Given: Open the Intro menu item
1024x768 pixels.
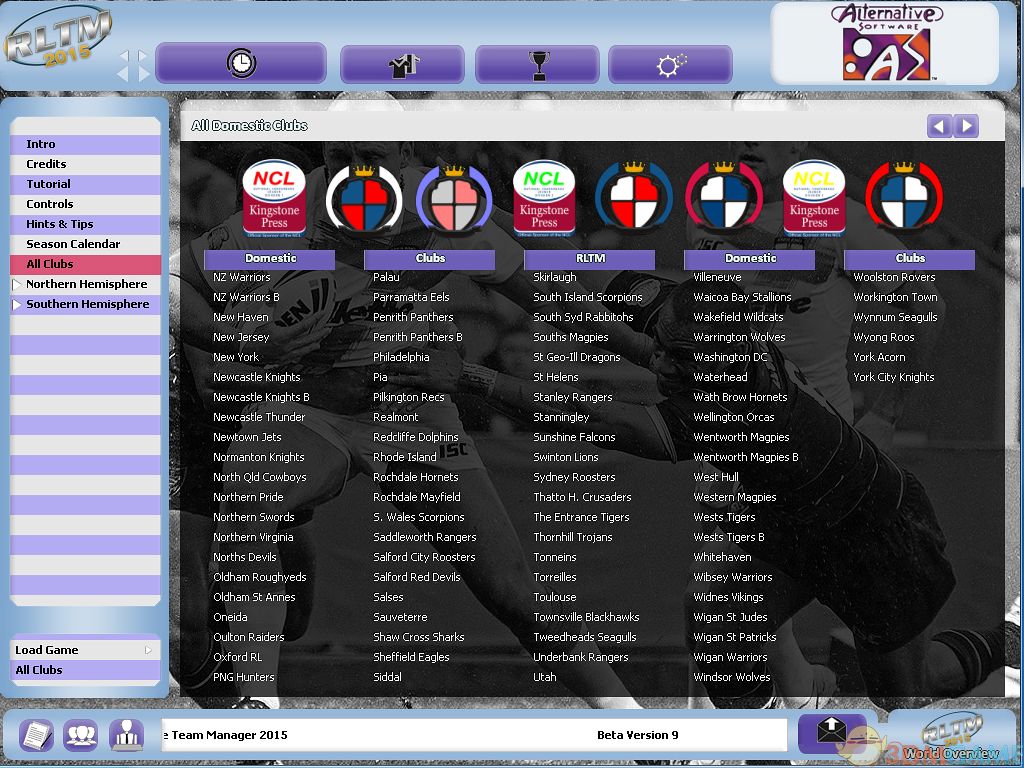Looking at the screenshot, I should (85, 144).
